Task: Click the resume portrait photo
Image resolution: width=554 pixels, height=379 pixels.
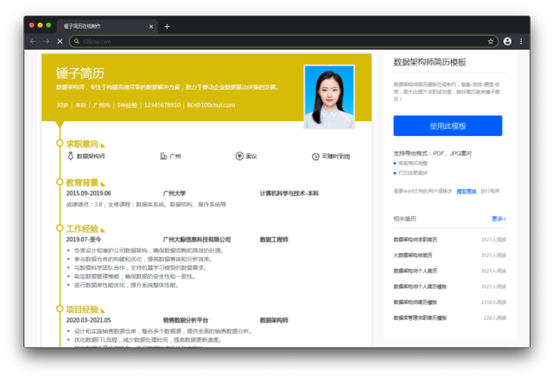Action: click(329, 97)
